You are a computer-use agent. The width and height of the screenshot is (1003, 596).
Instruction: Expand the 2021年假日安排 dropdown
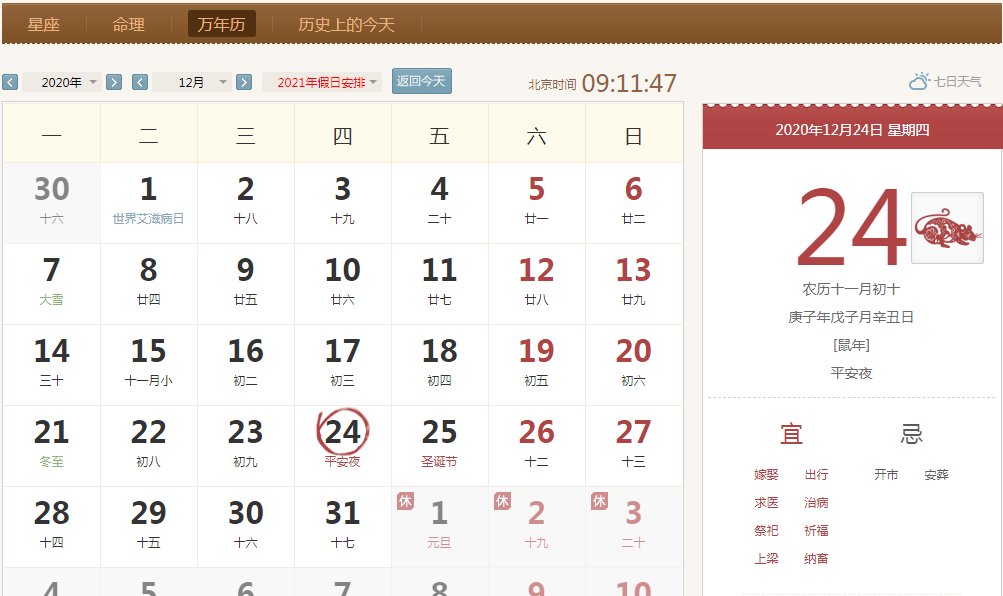pyautogui.click(x=322, y=82)
